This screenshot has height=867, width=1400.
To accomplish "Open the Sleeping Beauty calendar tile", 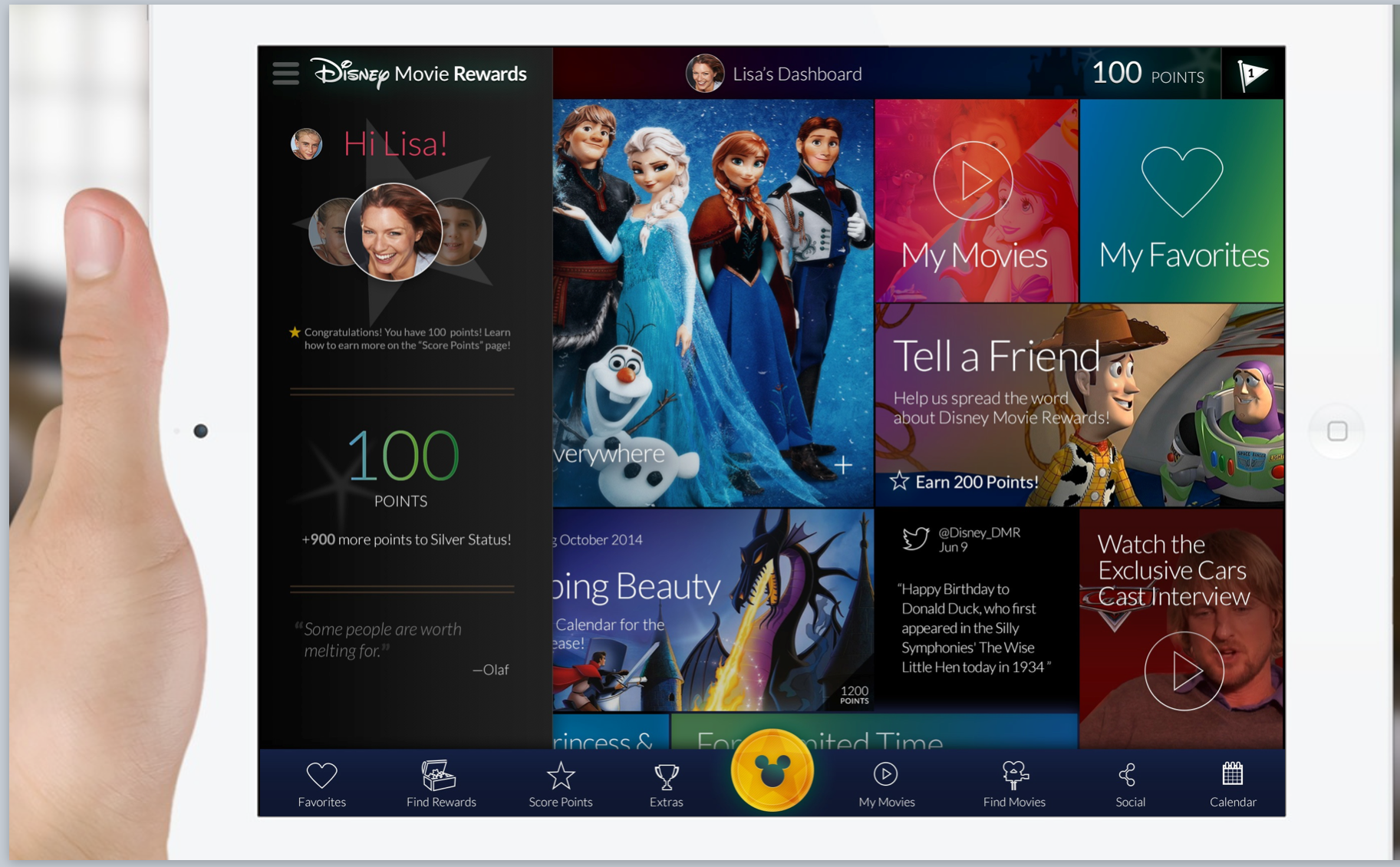I will pyautogui.click(x=713, y=610).
